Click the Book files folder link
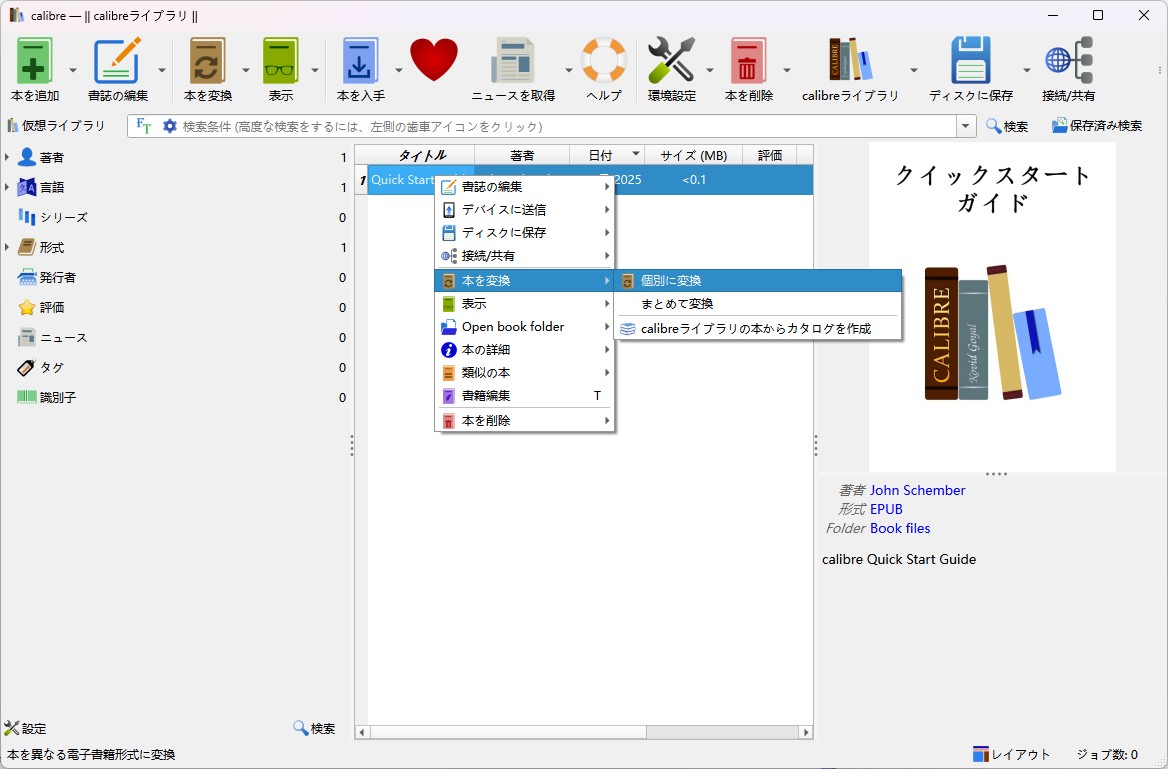The image size is (1168, 769). tap(900, 528)
